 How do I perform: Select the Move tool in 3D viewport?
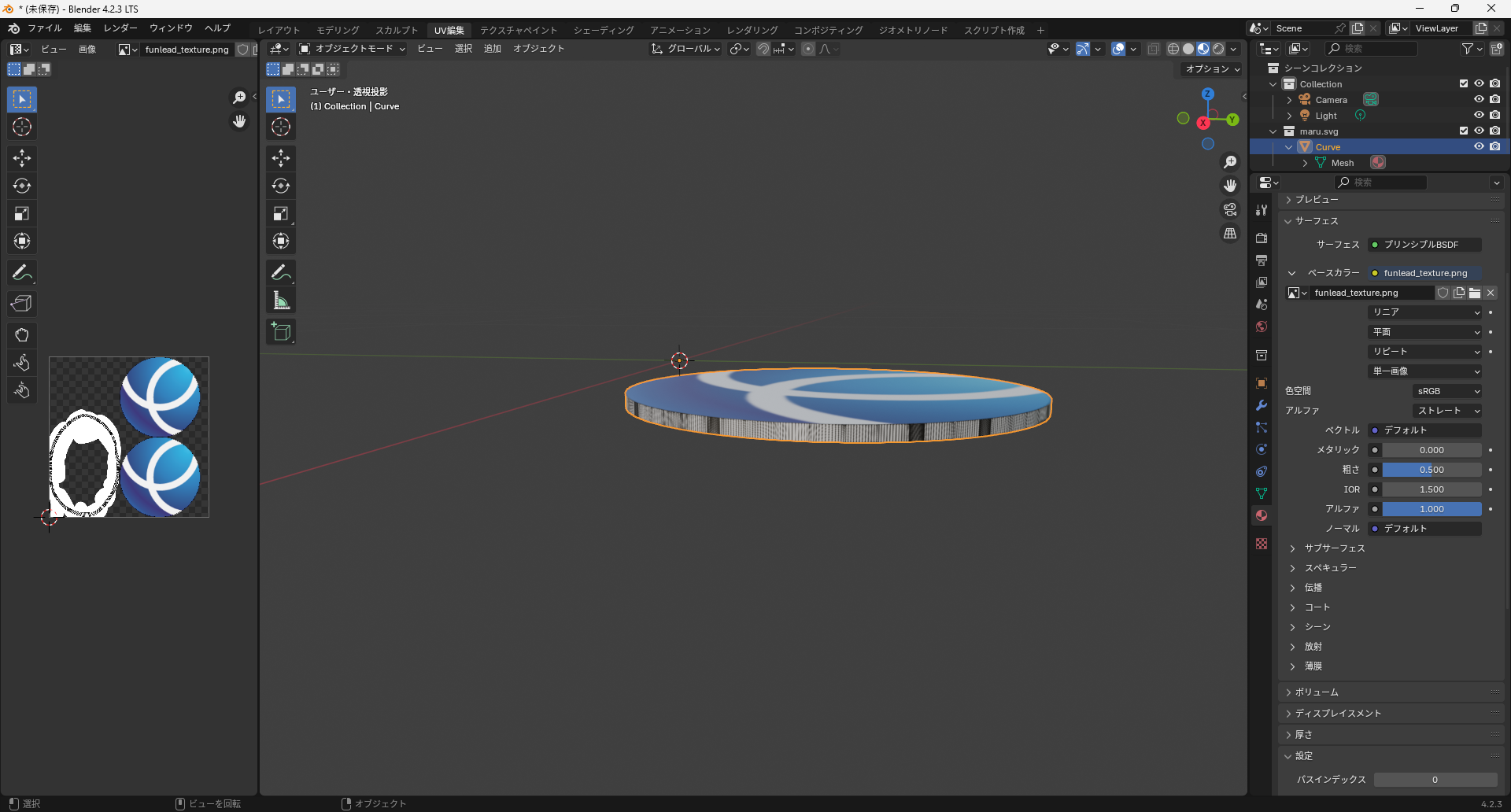[281, 158]
